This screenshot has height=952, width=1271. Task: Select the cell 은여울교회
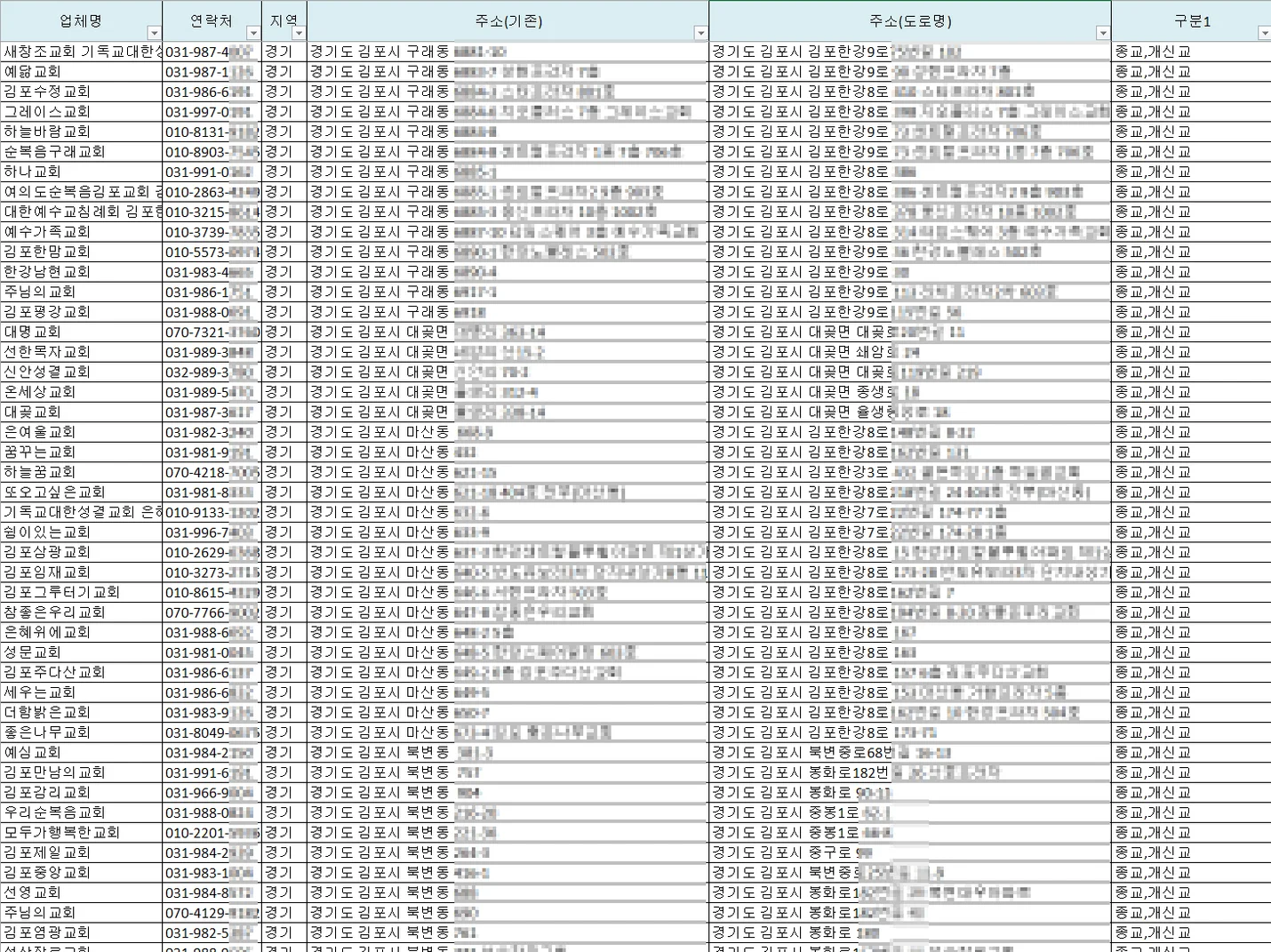[x=82, y=432]
